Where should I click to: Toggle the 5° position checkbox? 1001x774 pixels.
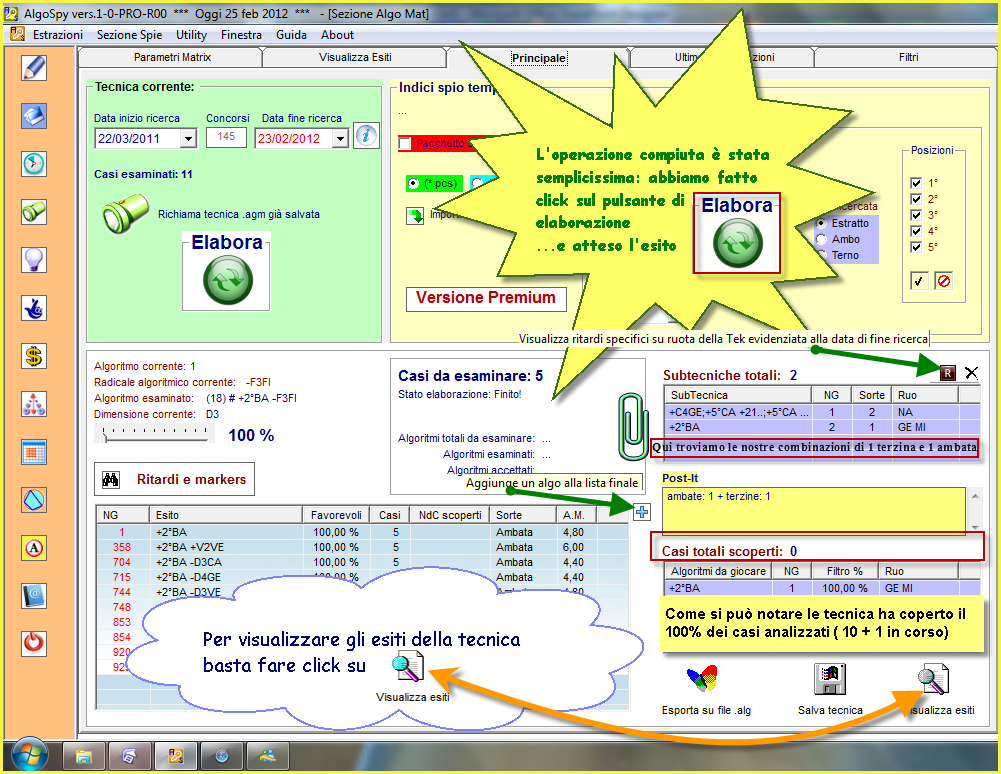[x=916, y=247]
